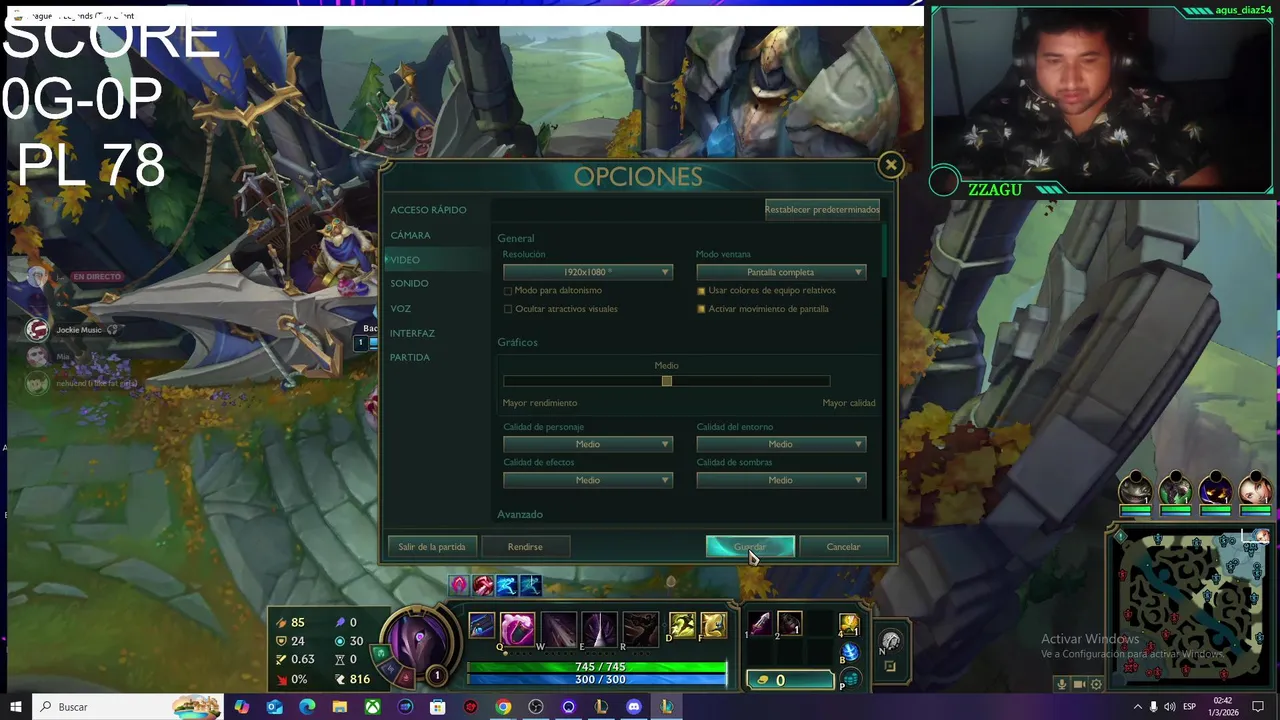This screenshot has height=720, width=1280.
Task: Click first ally champion portrait above minimap
Action: pyautogui.click(x=1135, y=489)
